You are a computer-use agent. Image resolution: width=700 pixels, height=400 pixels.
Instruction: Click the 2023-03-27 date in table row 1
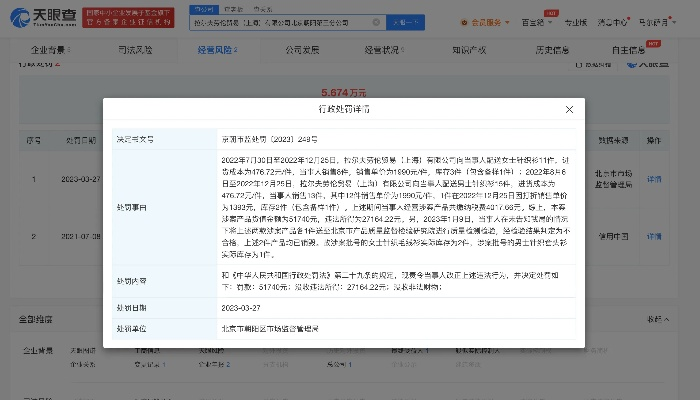(x=81, y=179)
